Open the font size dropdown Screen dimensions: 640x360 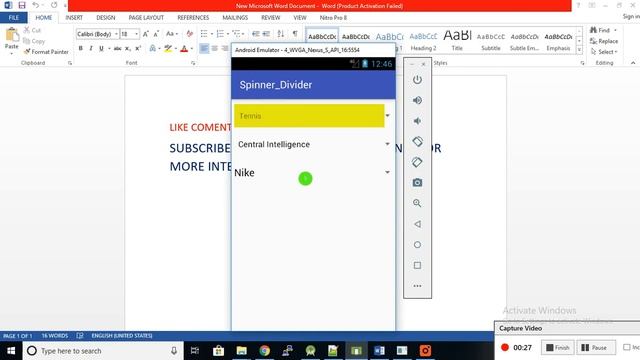(x=136, y=34)
